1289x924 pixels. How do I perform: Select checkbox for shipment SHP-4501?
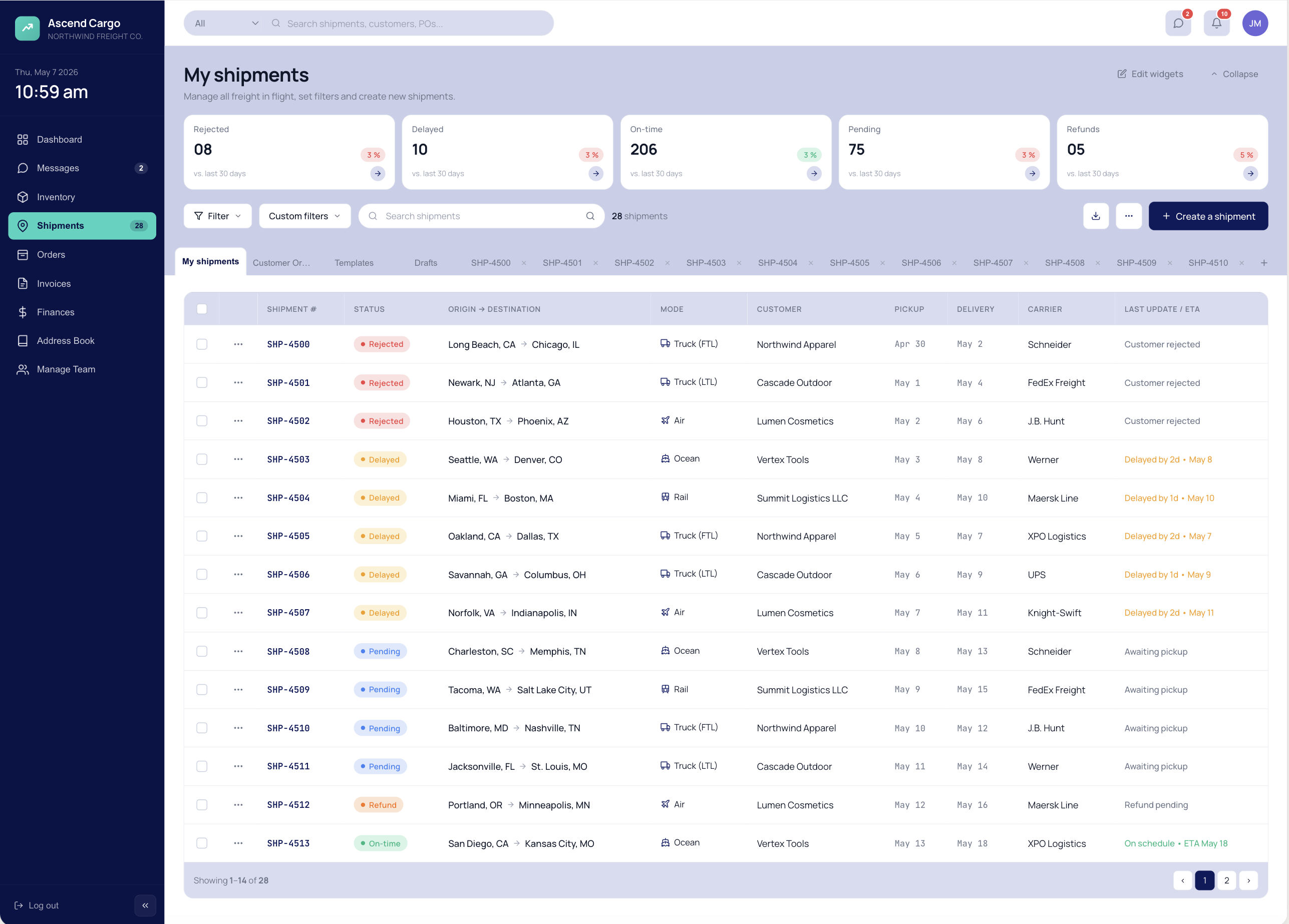pyautogui.click(x=202, y=383)
